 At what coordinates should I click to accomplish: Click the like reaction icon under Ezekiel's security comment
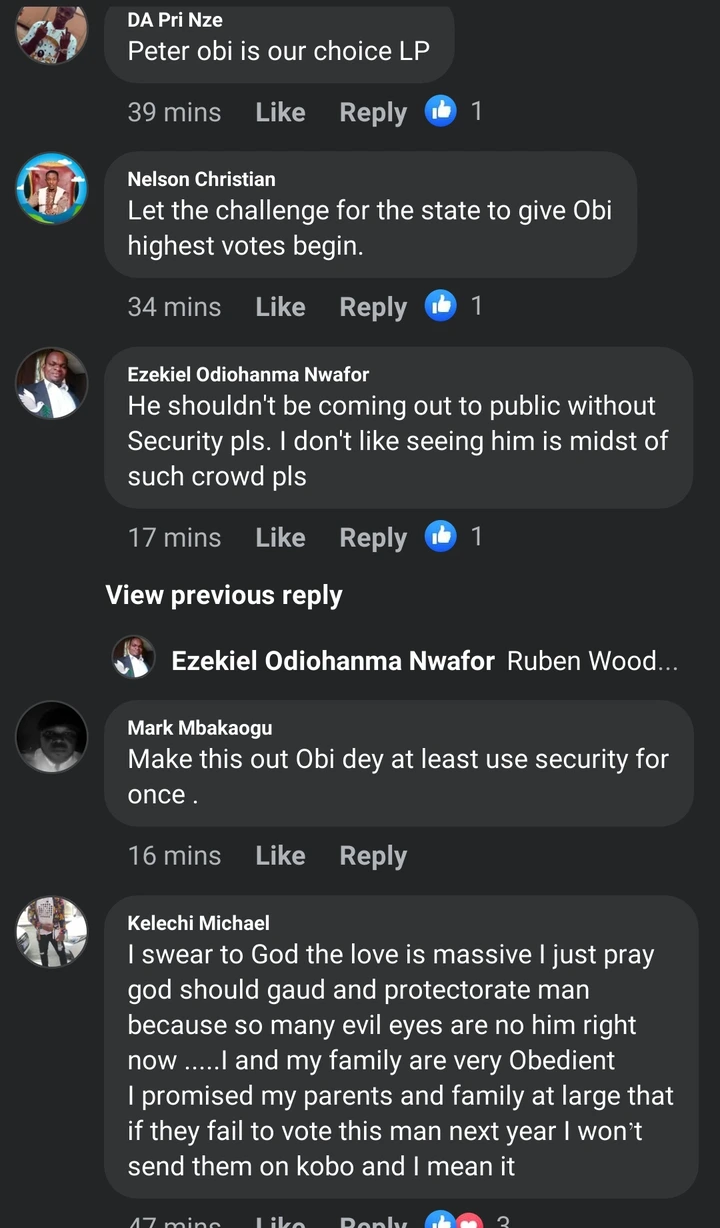coord(441,536)
